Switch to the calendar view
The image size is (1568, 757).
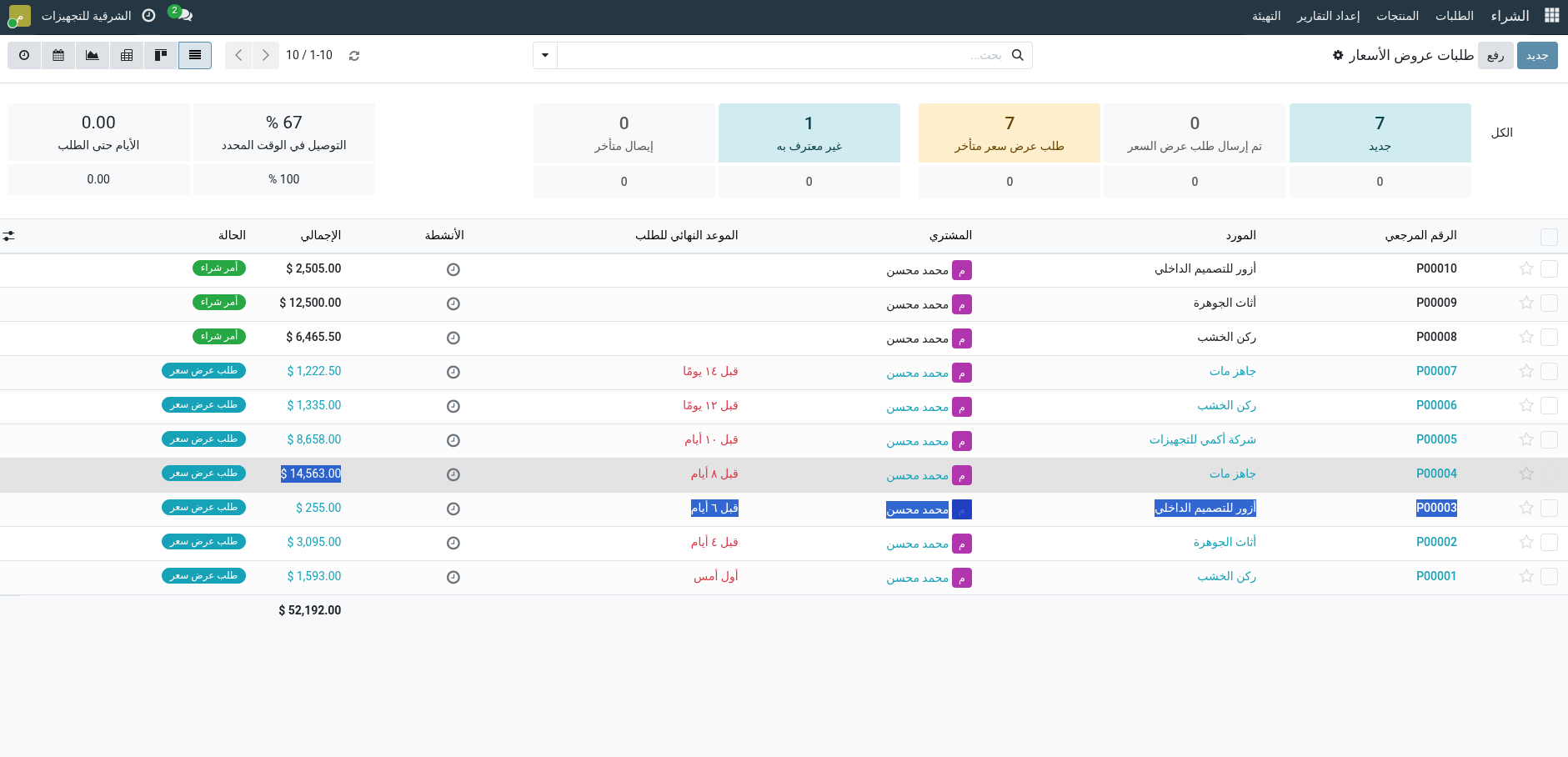(x=58, y=55)
